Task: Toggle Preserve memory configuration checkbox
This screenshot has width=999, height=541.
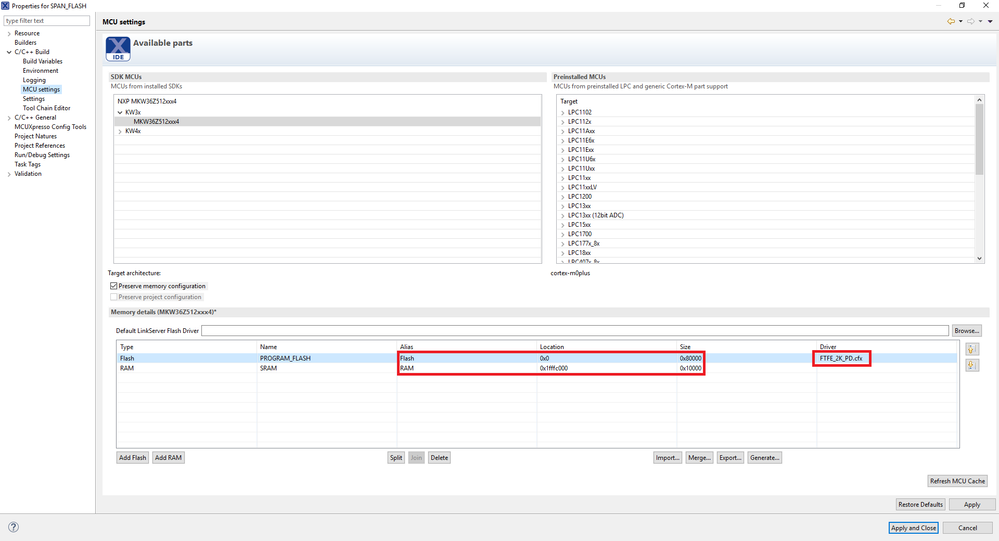Action: coord(114,286)
